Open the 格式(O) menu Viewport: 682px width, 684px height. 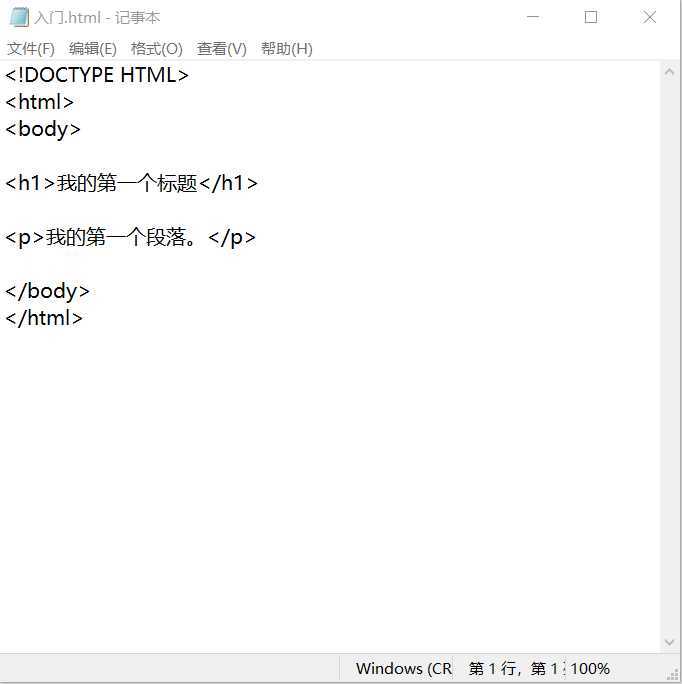pyautogui.click(x=157, y=48)
